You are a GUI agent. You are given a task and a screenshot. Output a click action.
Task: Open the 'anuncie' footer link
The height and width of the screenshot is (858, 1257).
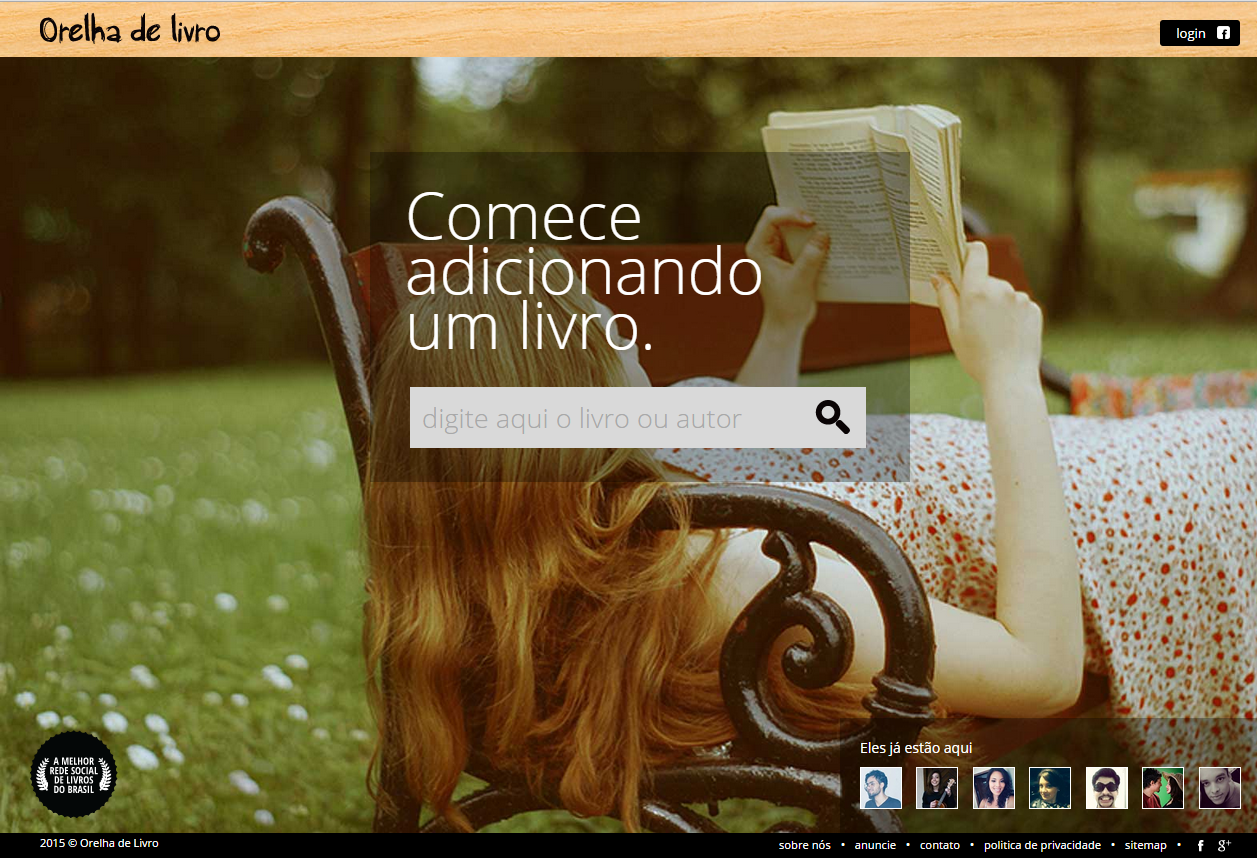tap(875, 846)
